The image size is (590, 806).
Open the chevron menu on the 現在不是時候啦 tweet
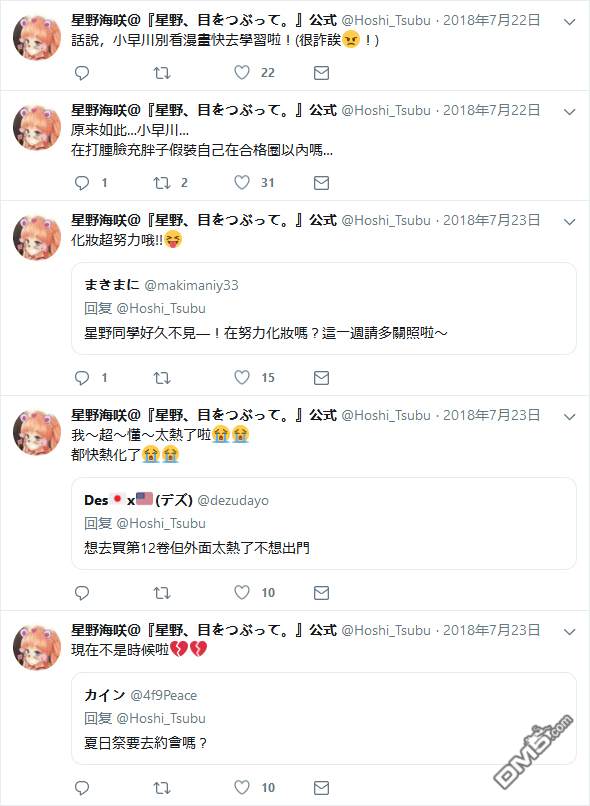569,632
